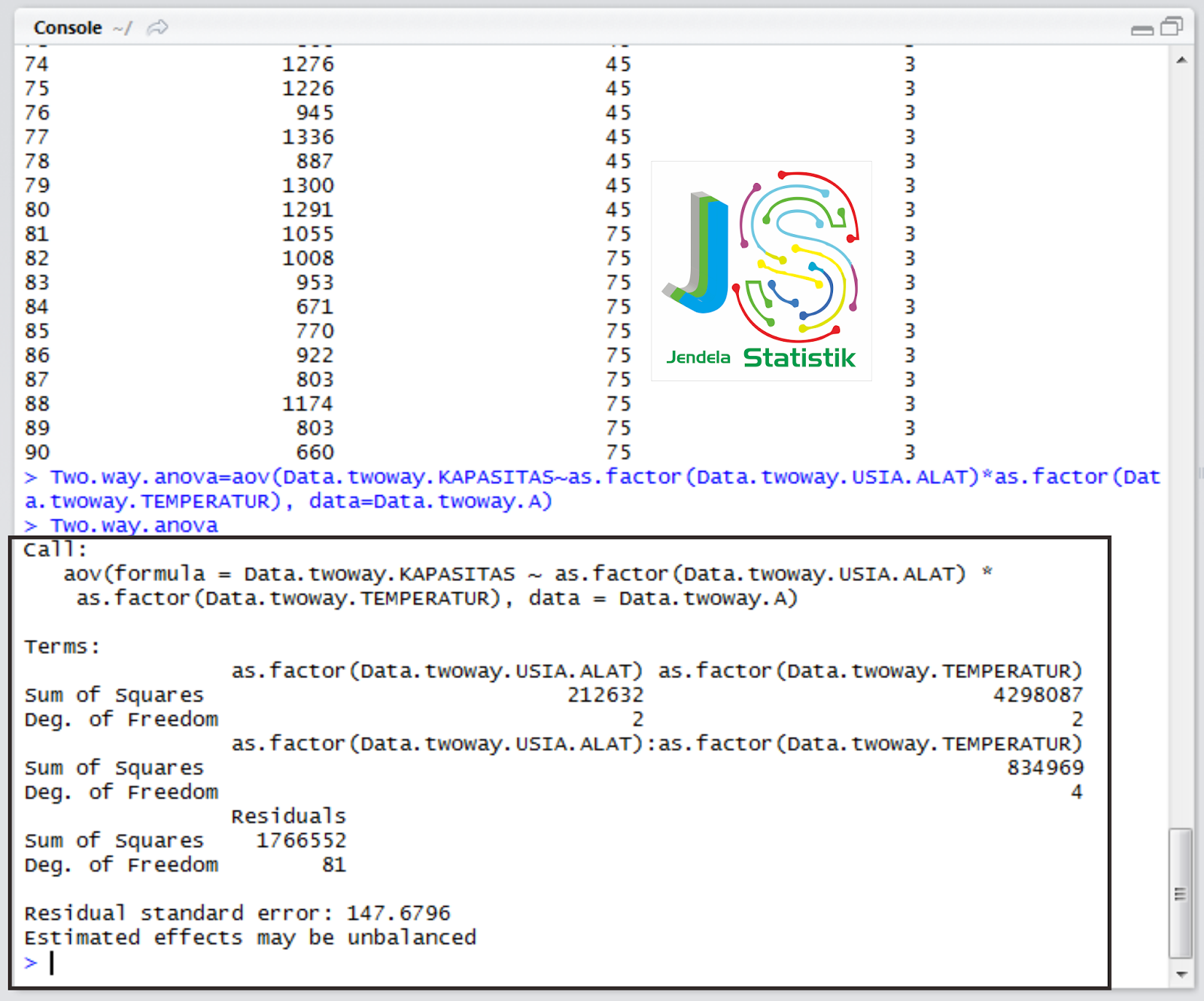Click the interaction degrees of freedom value 4
This screenshot has width=1204, height=1001.
tap(1077, 792)
